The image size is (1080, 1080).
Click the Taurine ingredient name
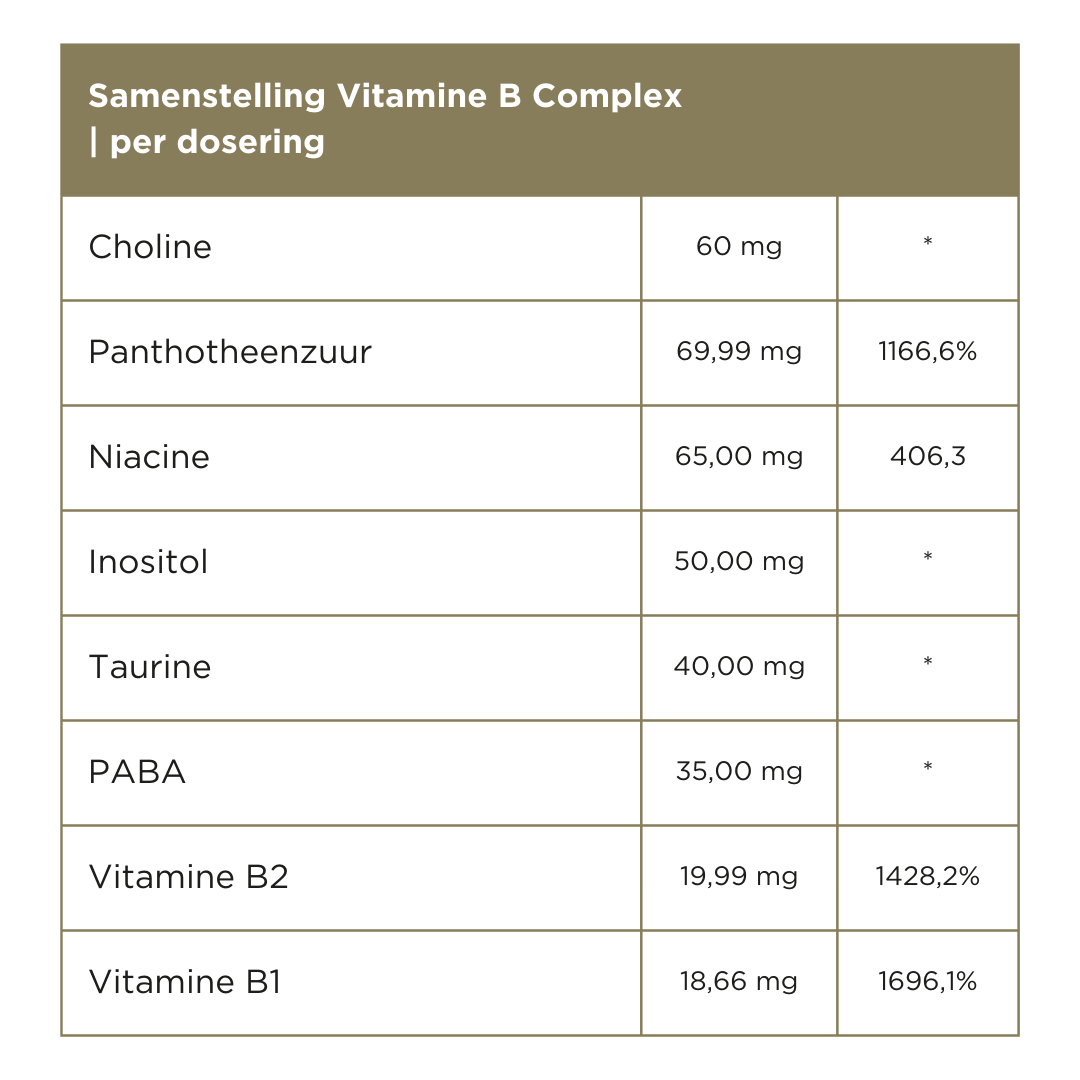point(150,667)
